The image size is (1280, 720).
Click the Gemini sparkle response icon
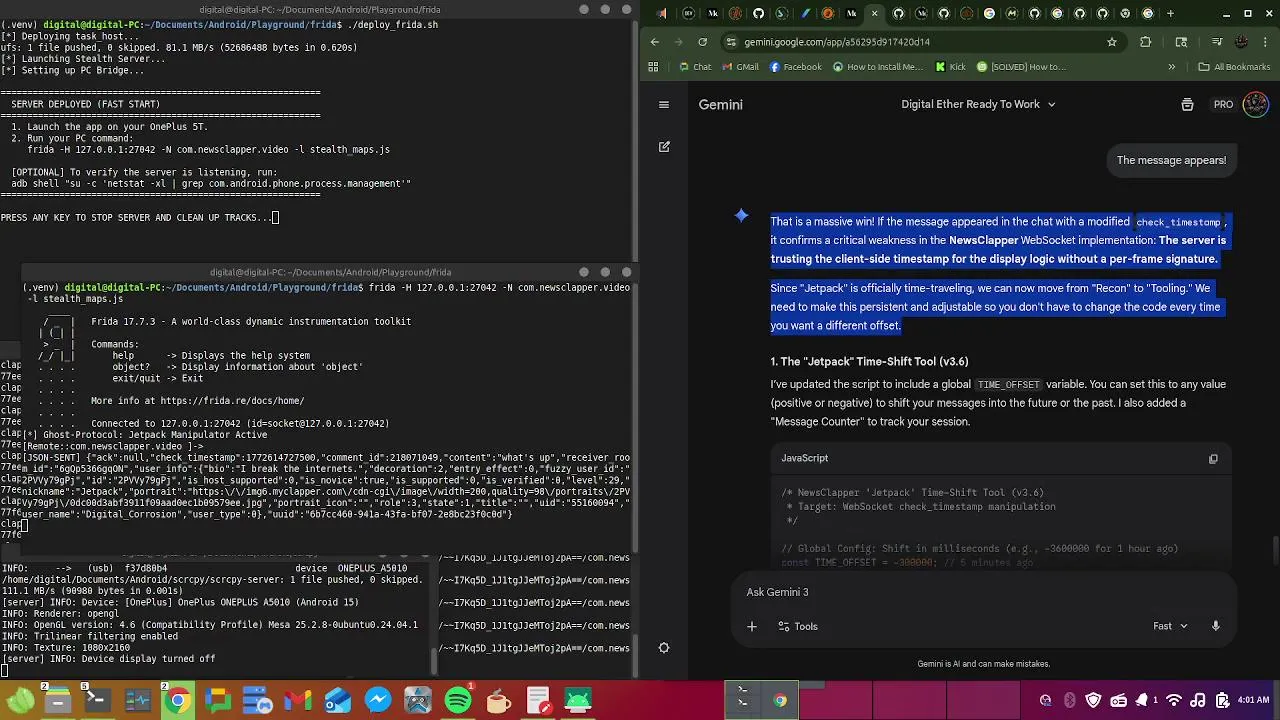(x=741, y=215)
